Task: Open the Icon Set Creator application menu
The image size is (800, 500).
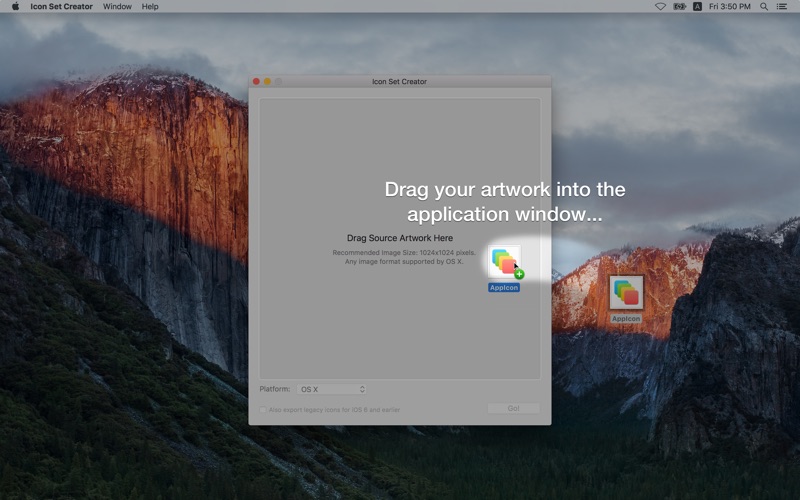Action: tap(61, 6)
